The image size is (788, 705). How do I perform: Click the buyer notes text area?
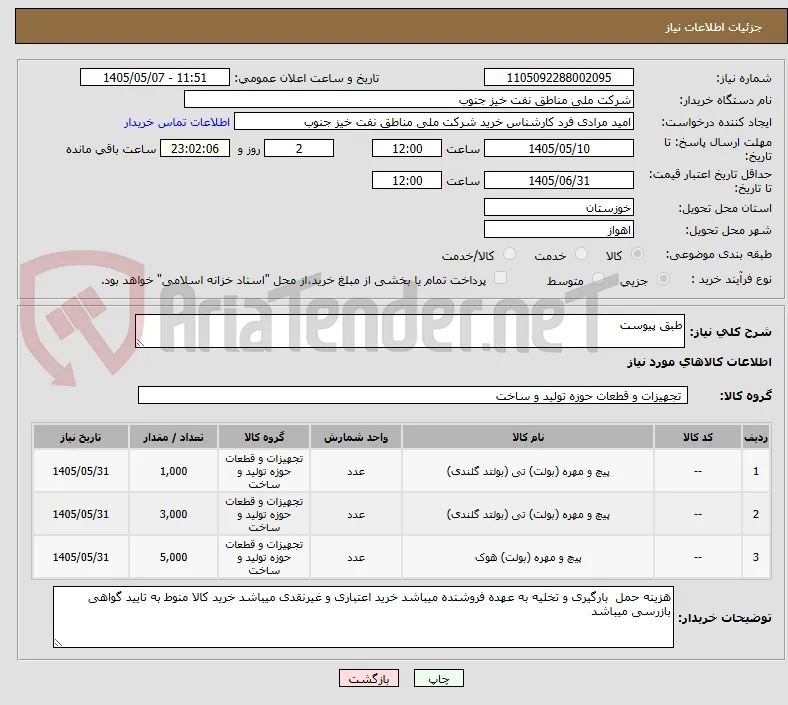pyautogui.click(x=363, y=617)
